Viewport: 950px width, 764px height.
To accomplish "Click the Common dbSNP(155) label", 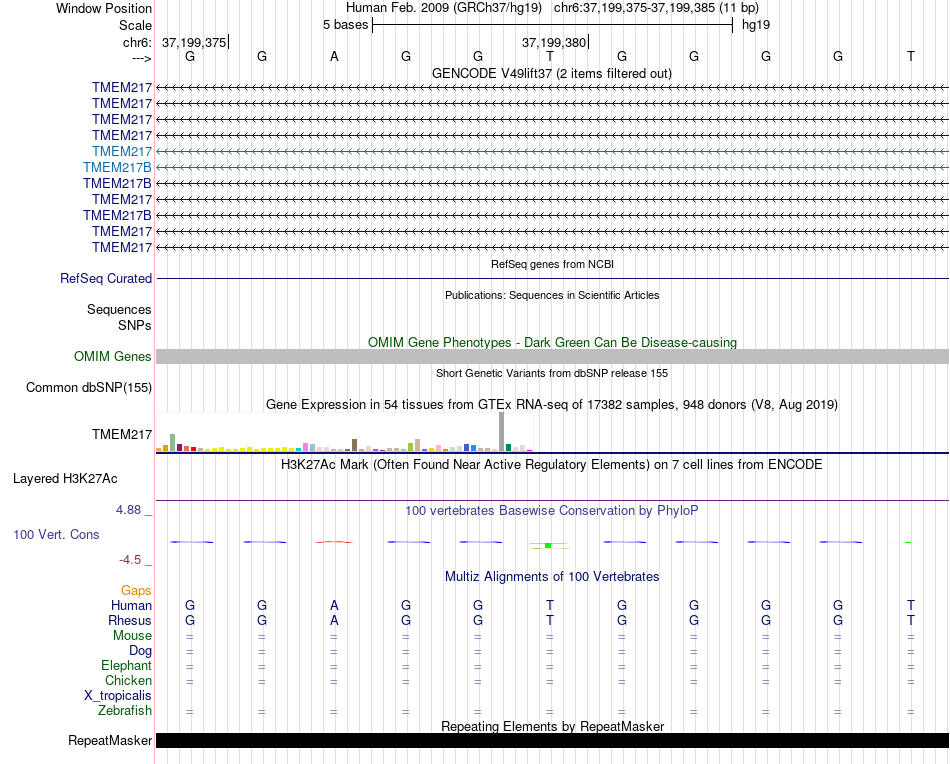I will point(89,388).
